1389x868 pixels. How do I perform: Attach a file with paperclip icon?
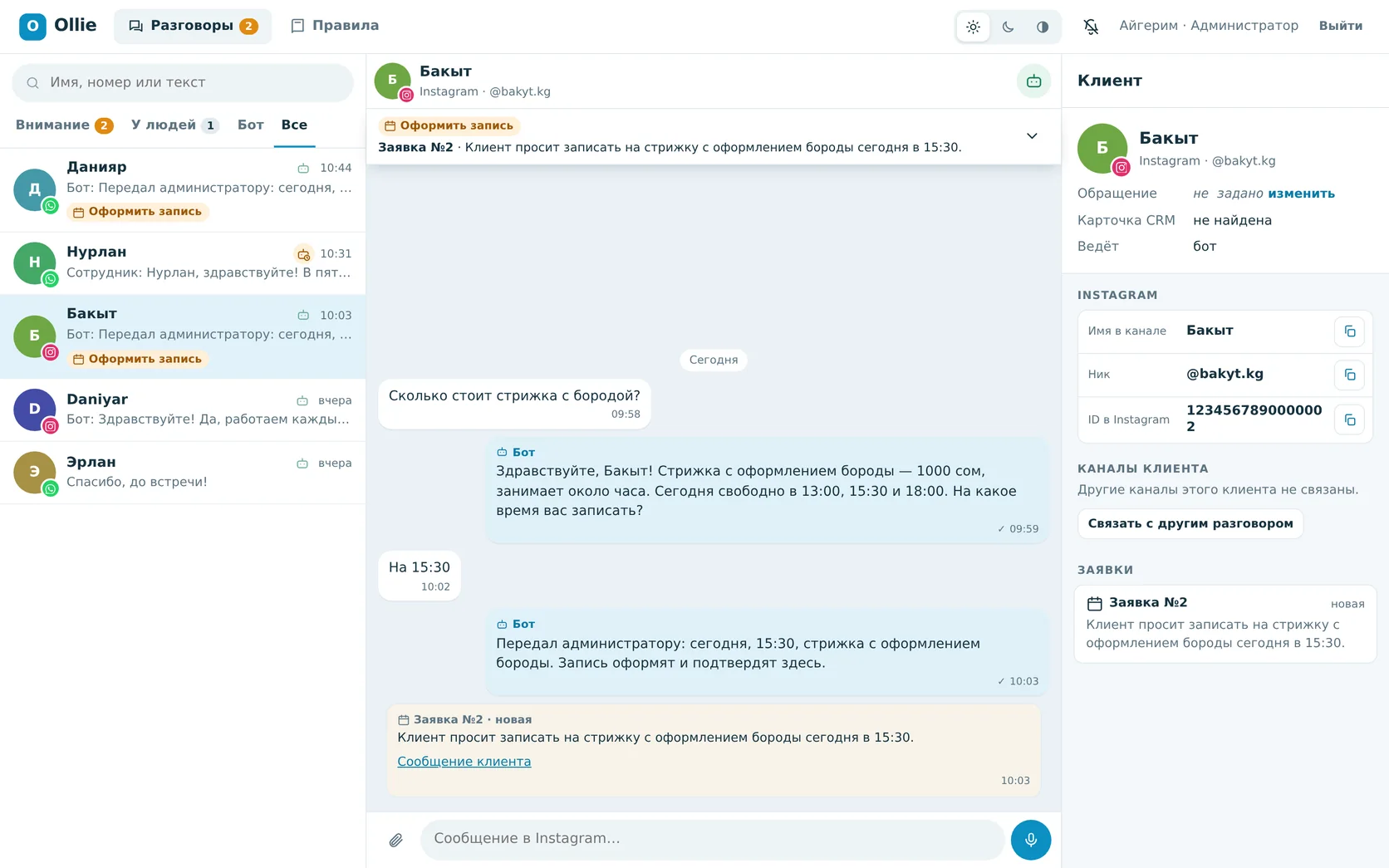click(396, 840)
